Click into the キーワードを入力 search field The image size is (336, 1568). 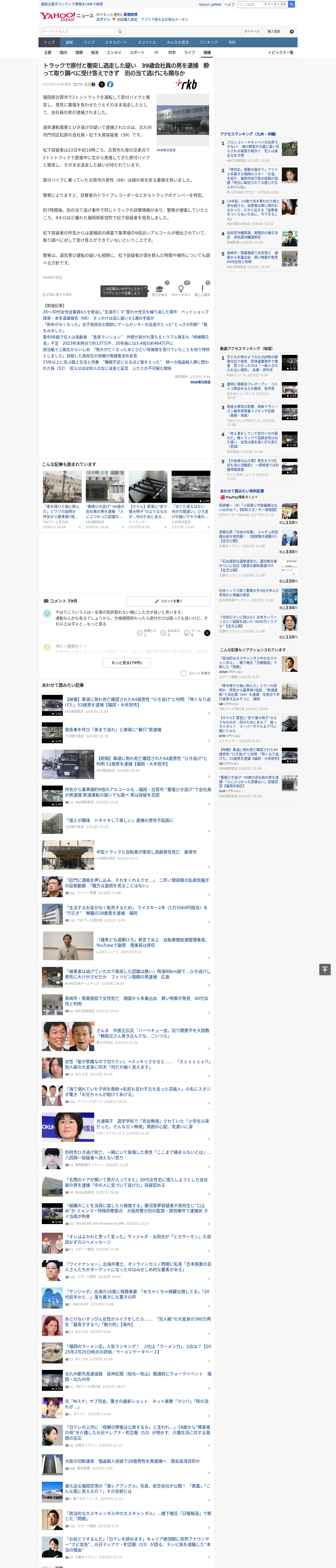pos(79,32)
